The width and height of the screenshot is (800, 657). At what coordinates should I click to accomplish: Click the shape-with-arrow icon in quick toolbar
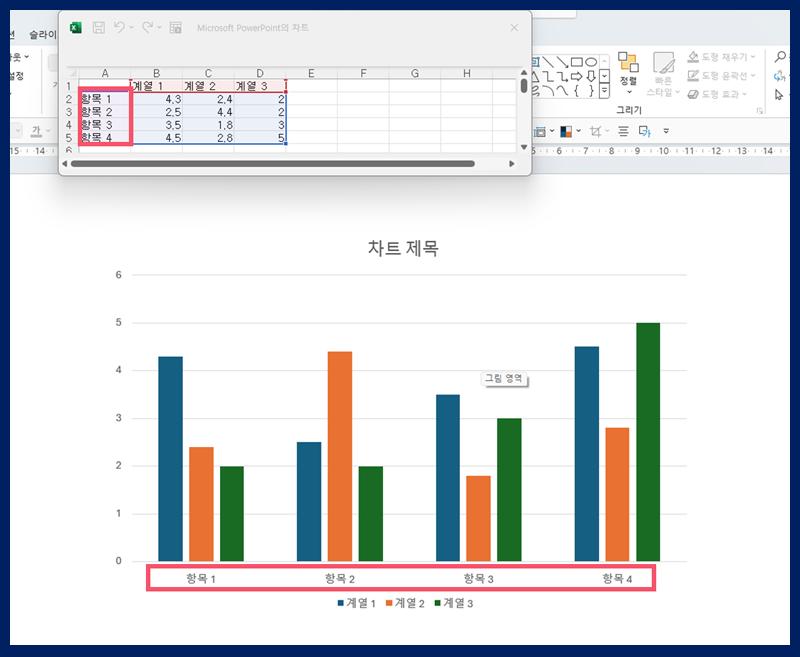pos(644,132)
